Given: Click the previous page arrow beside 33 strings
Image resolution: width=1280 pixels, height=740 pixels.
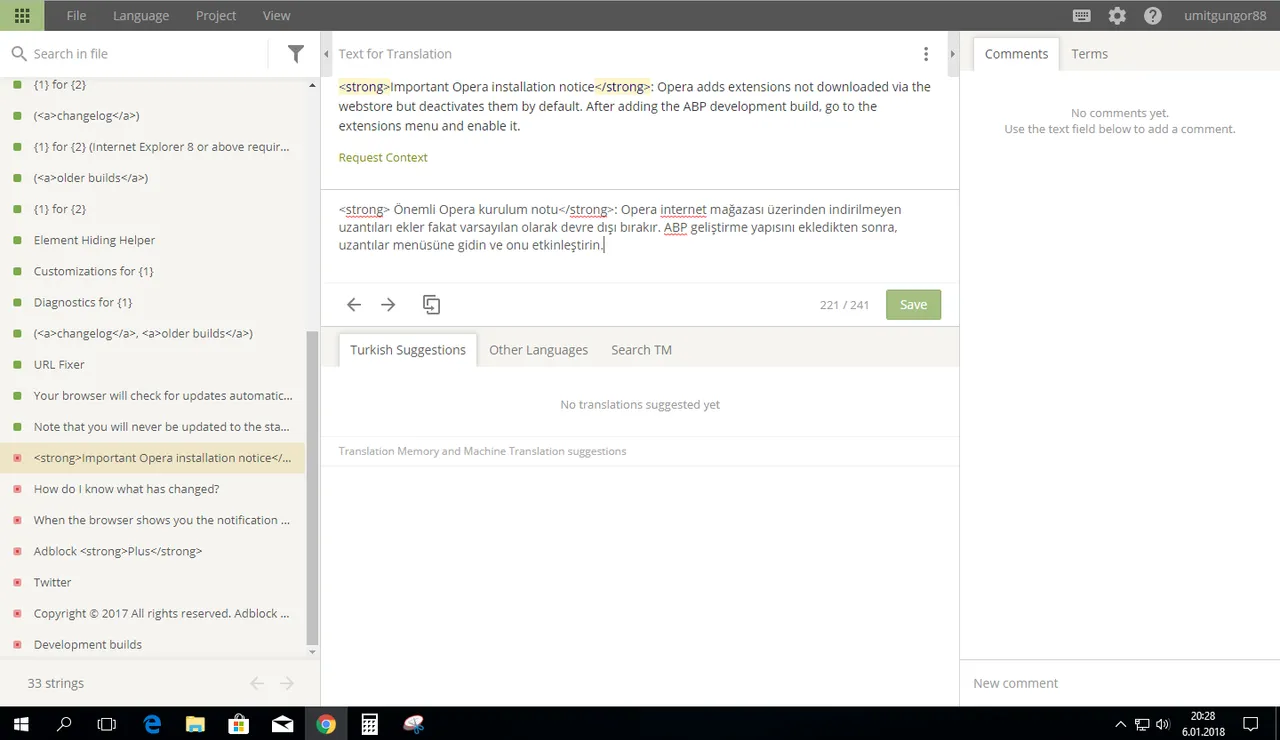Looking at the screenshot, I should pyautogui.click(x=257, y=684).
